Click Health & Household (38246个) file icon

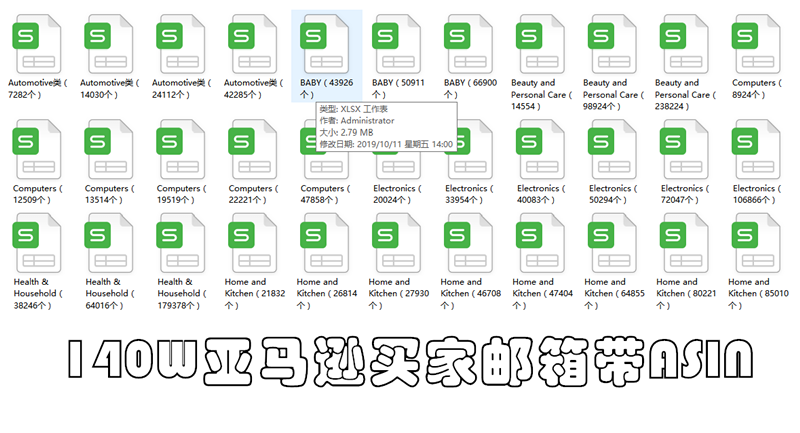[x=37, y=243]
